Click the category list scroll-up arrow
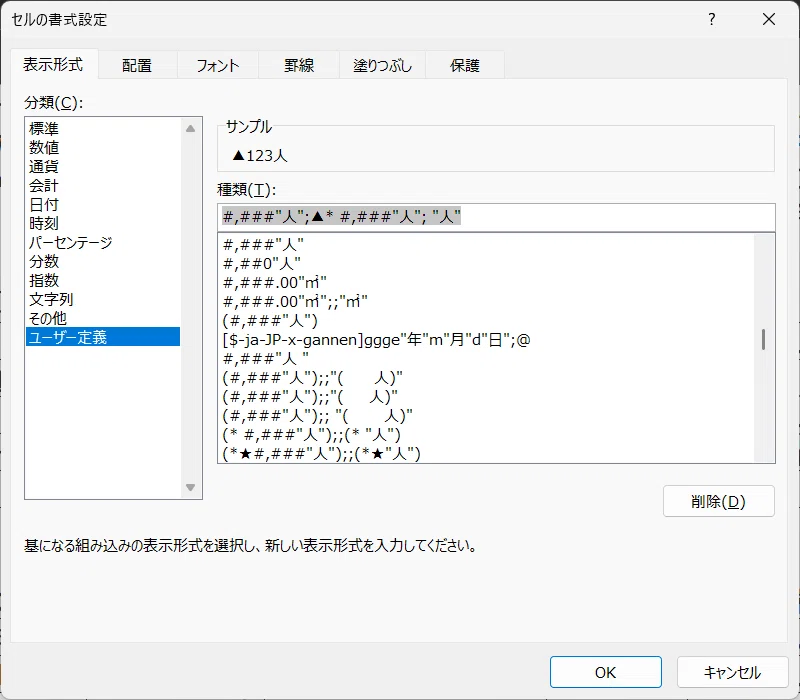 pos(190,129)
